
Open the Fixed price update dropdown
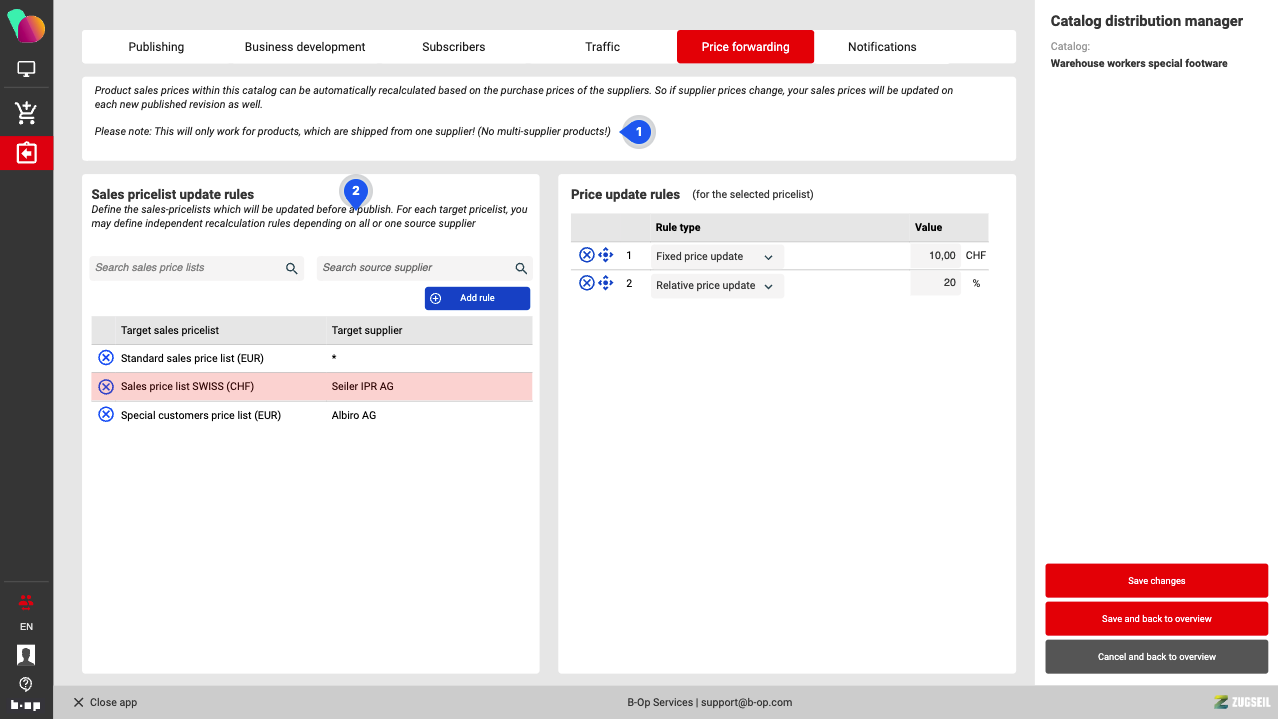click(x=716, y=257)
